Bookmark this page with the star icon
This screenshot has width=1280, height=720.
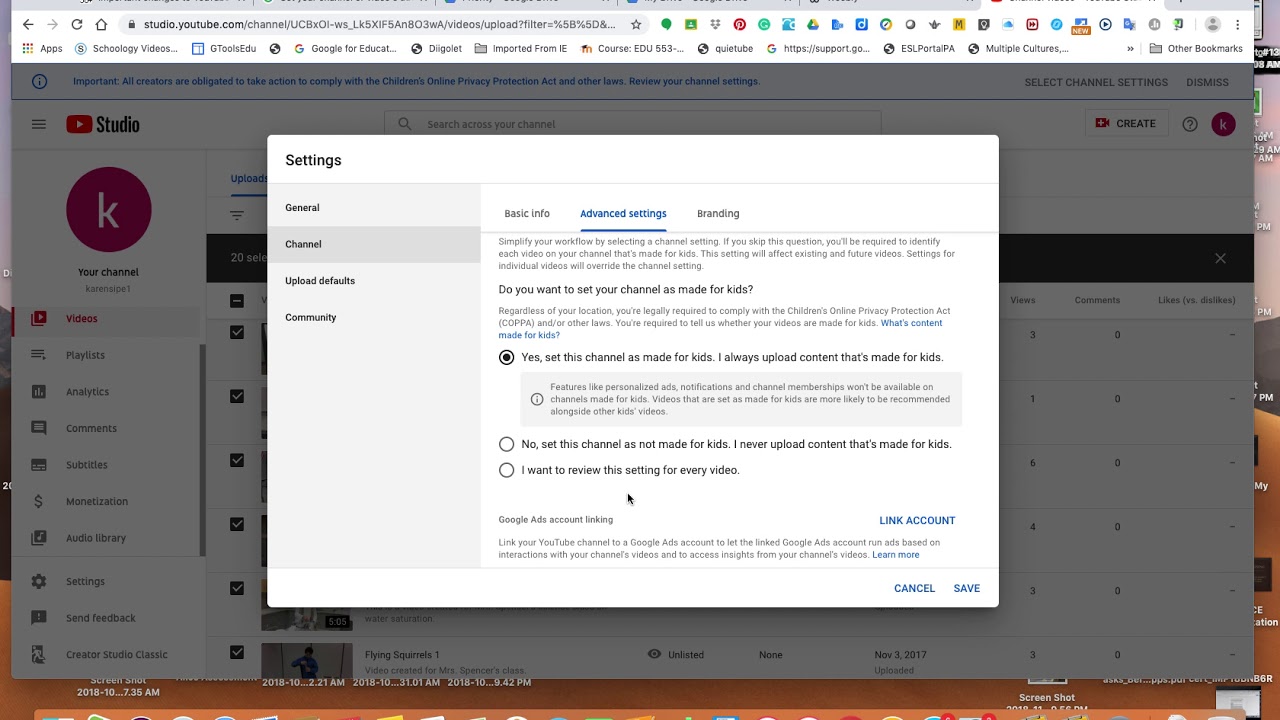point(636,24)
